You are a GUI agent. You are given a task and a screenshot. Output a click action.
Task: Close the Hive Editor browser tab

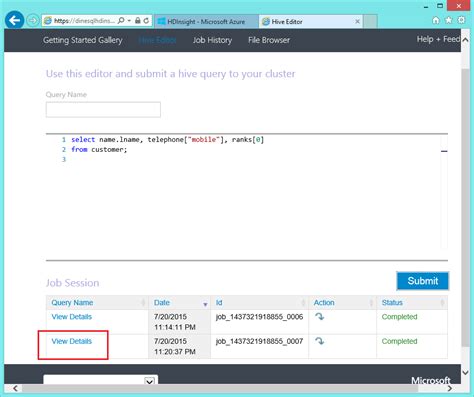point(357,22)
